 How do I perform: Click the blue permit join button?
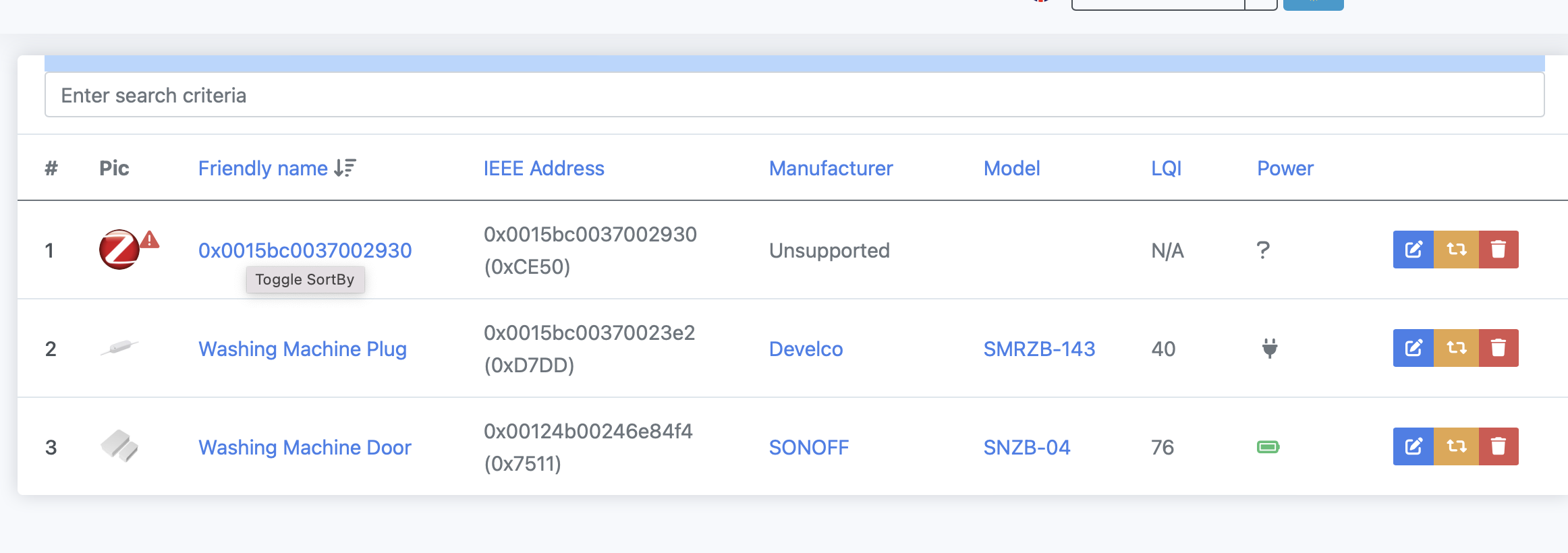click(1312, 3)
